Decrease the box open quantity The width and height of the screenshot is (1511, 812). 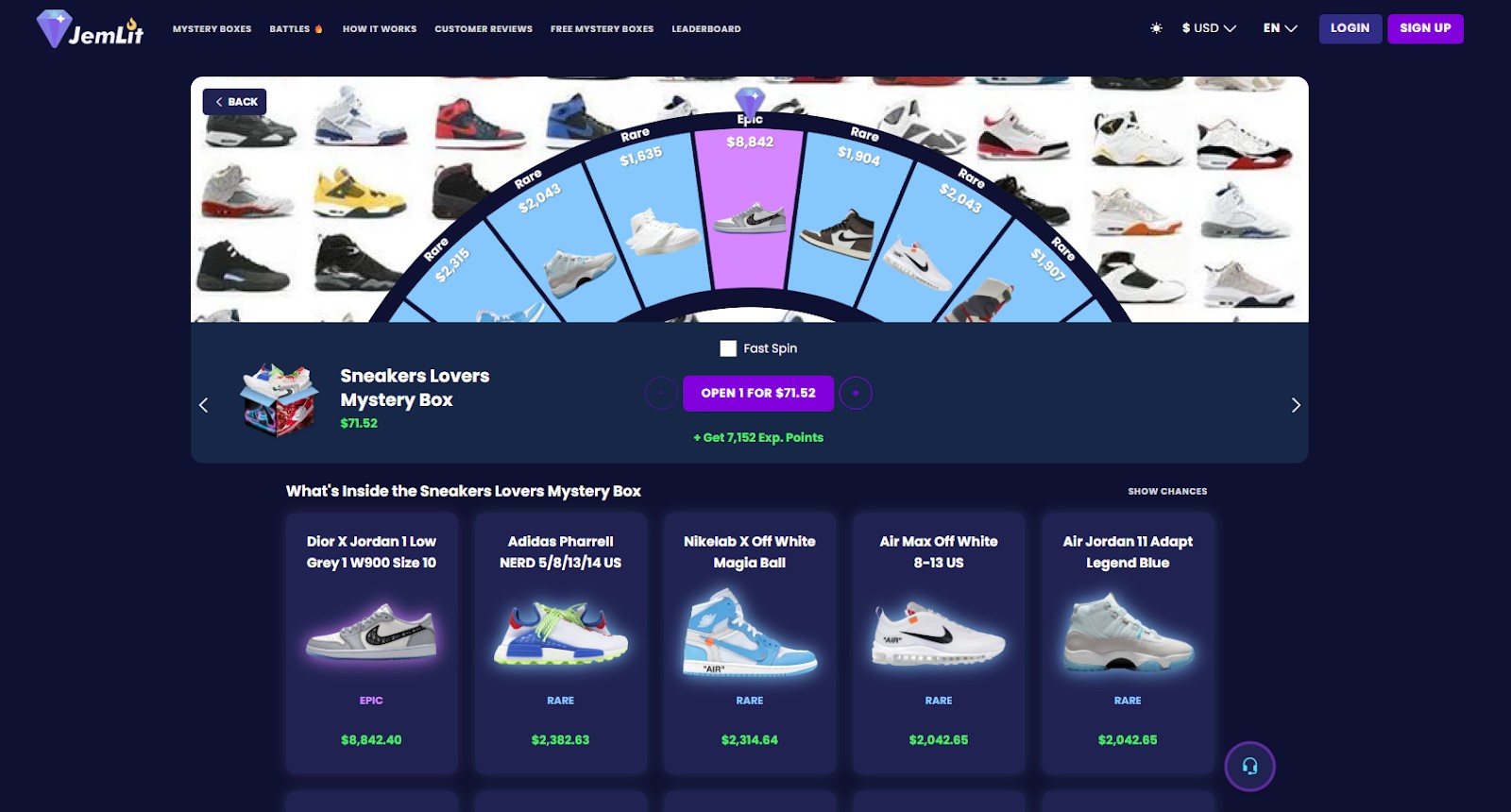661,393
